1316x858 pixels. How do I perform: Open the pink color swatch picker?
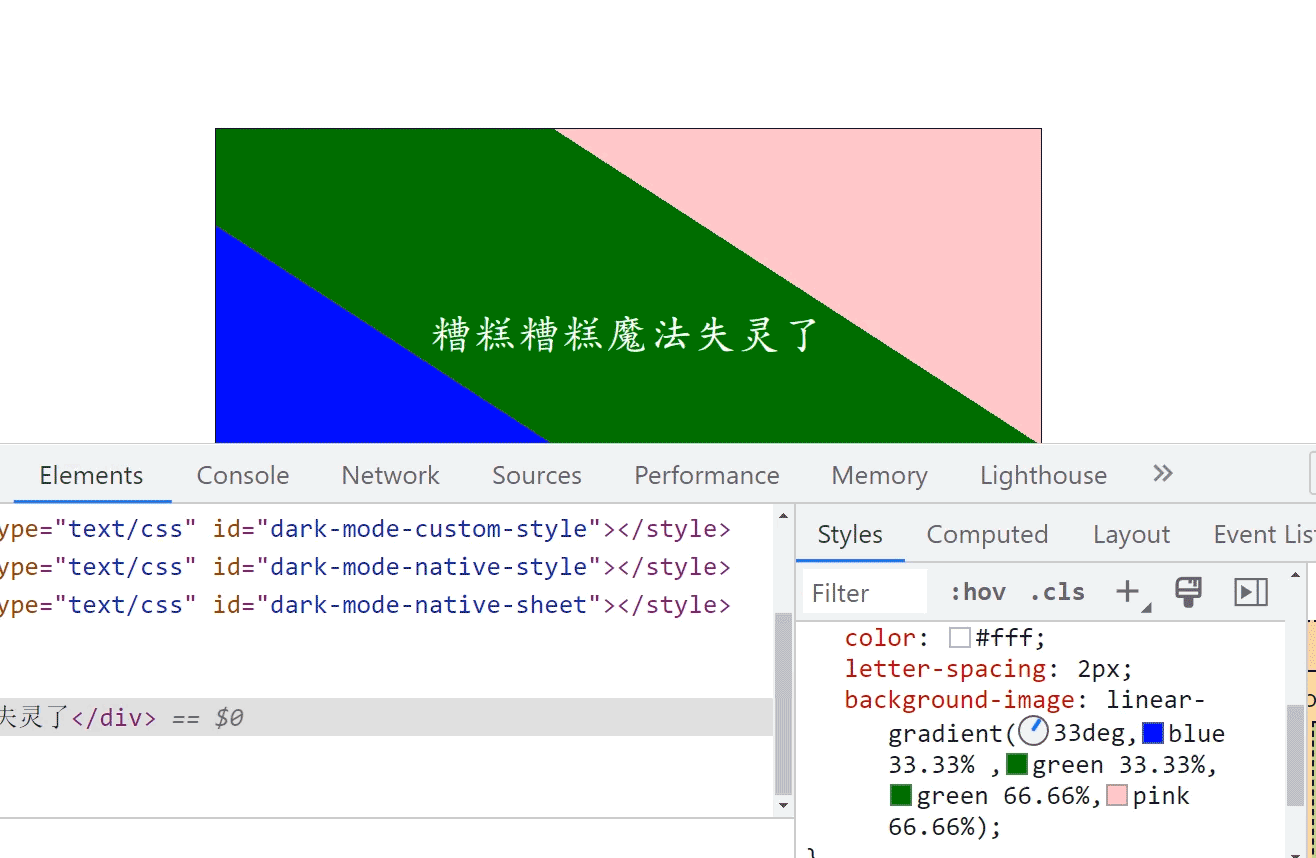click(x=1118, y=796)
